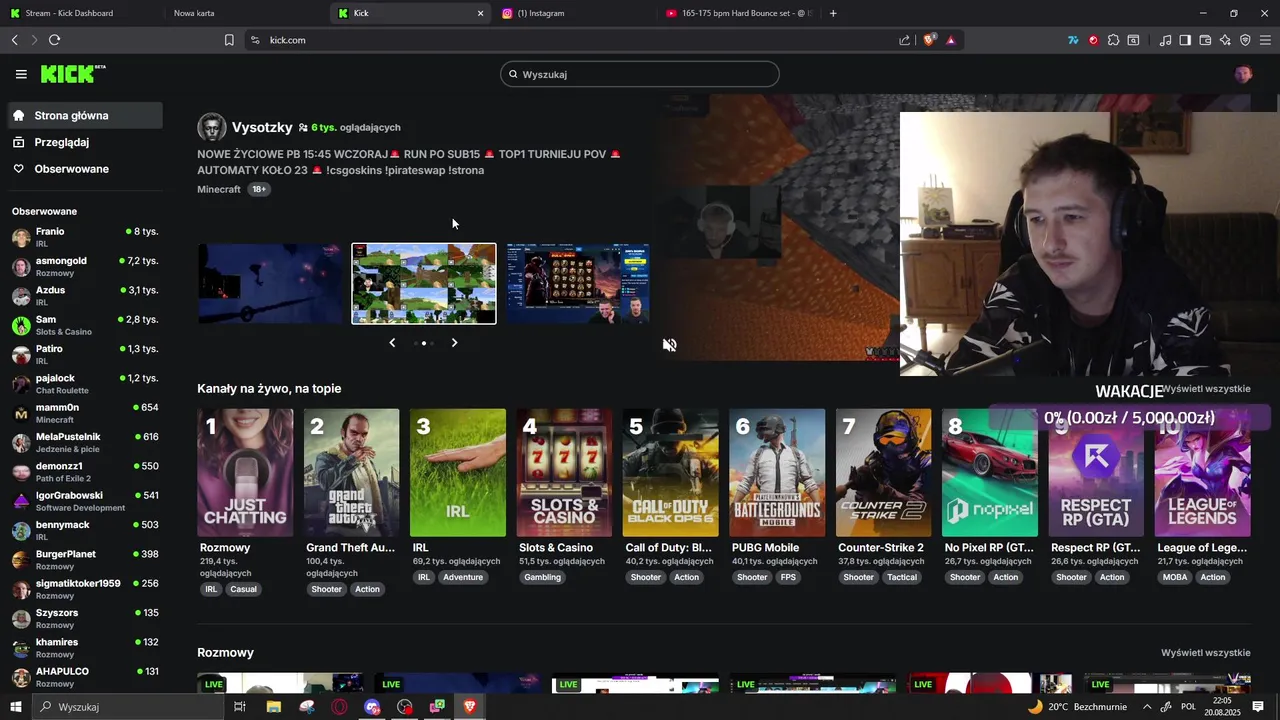Reload the page in browser
This screenshot has height=720, width=1280.
54,40
